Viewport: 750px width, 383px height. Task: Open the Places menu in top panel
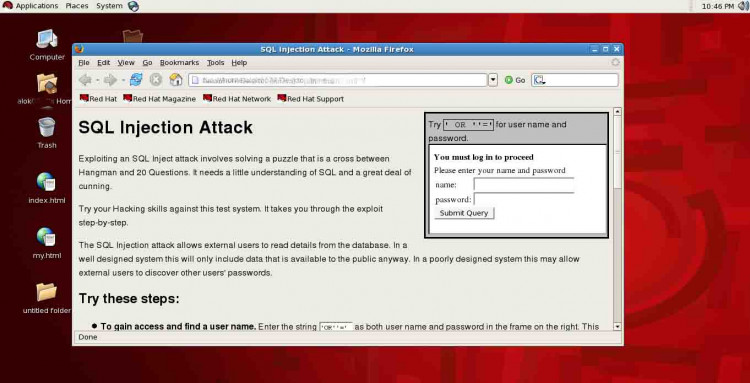point(77,6)
